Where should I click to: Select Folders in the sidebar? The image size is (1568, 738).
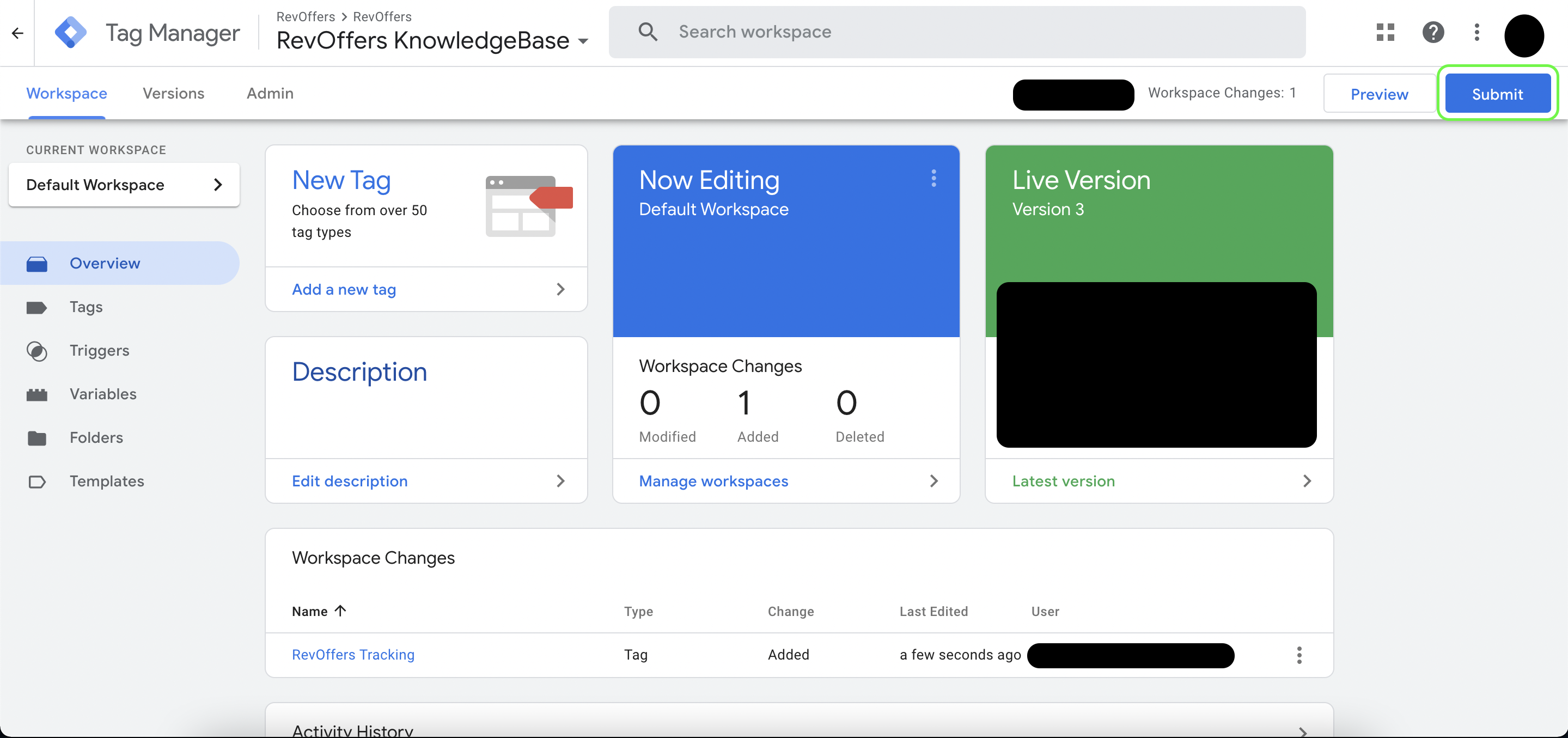click(119, 438)
